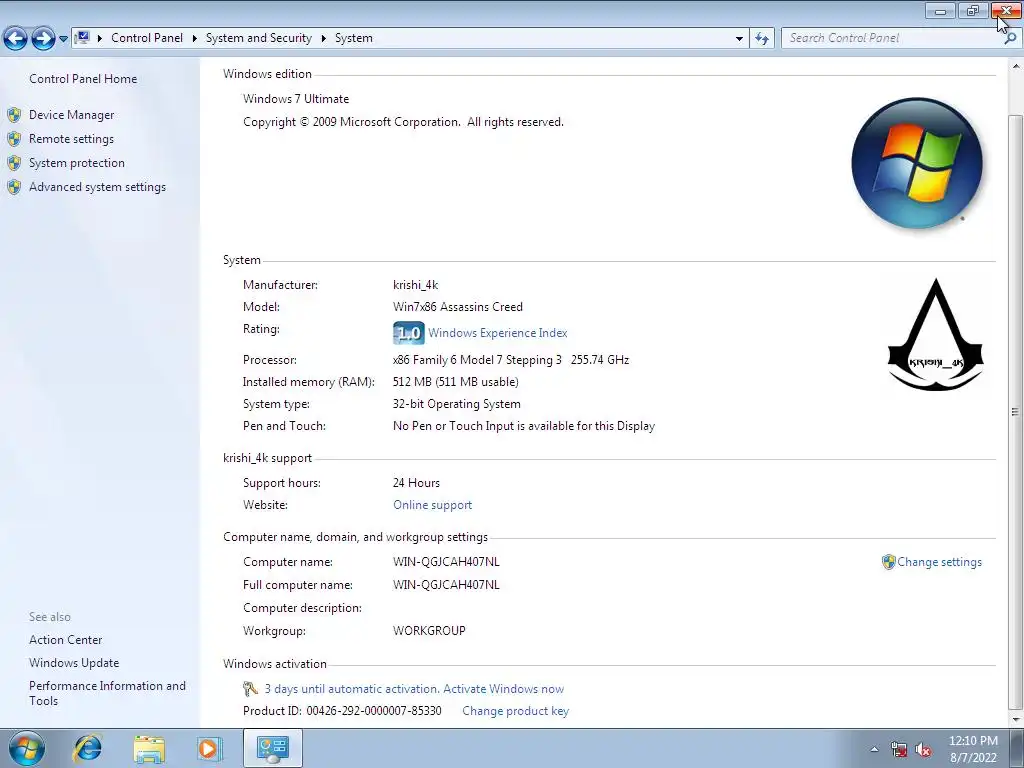Go back with the Back arrow button

pos(15,39)
